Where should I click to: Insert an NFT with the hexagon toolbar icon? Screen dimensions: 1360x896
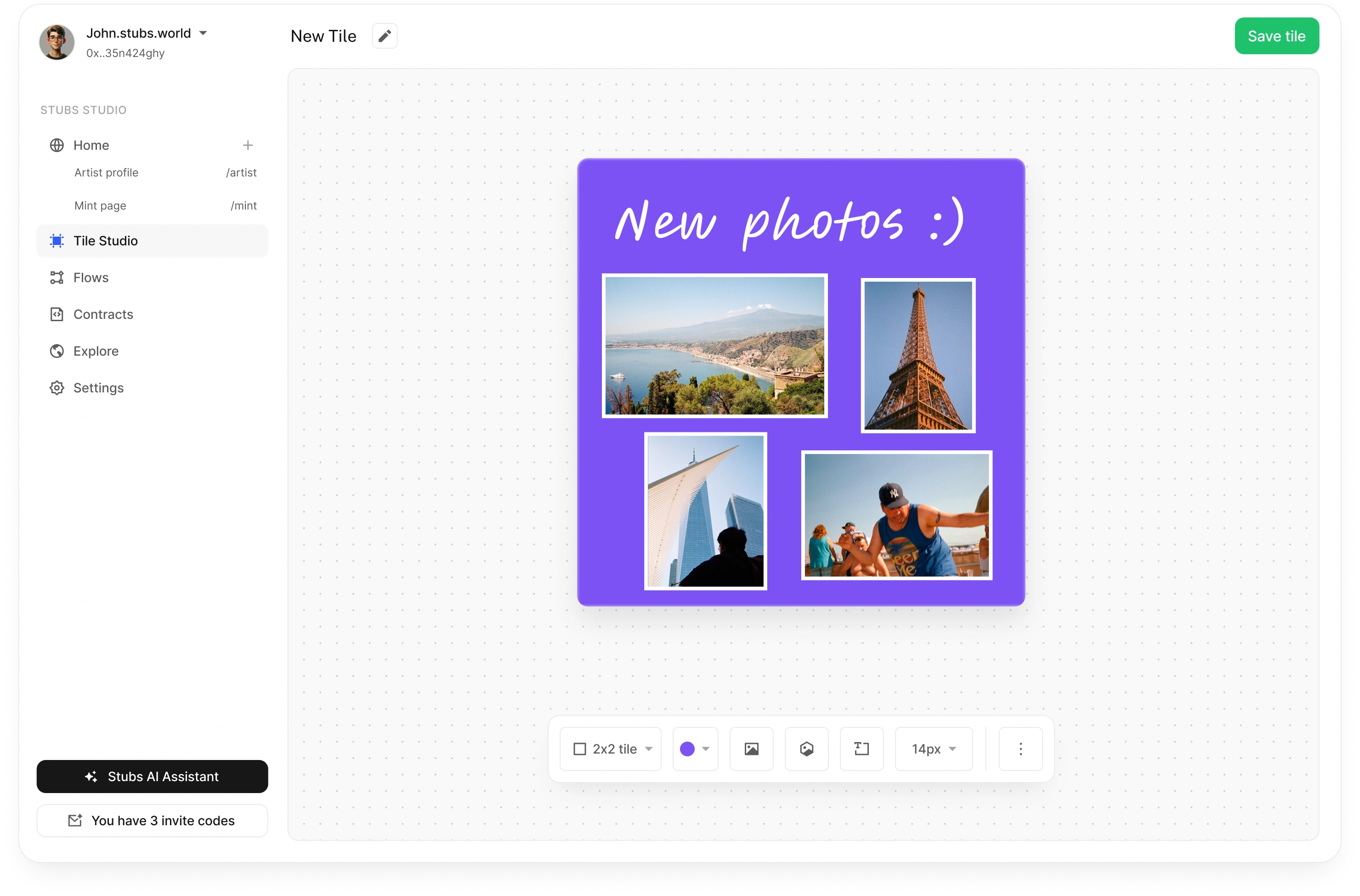(x=806, y=749)
